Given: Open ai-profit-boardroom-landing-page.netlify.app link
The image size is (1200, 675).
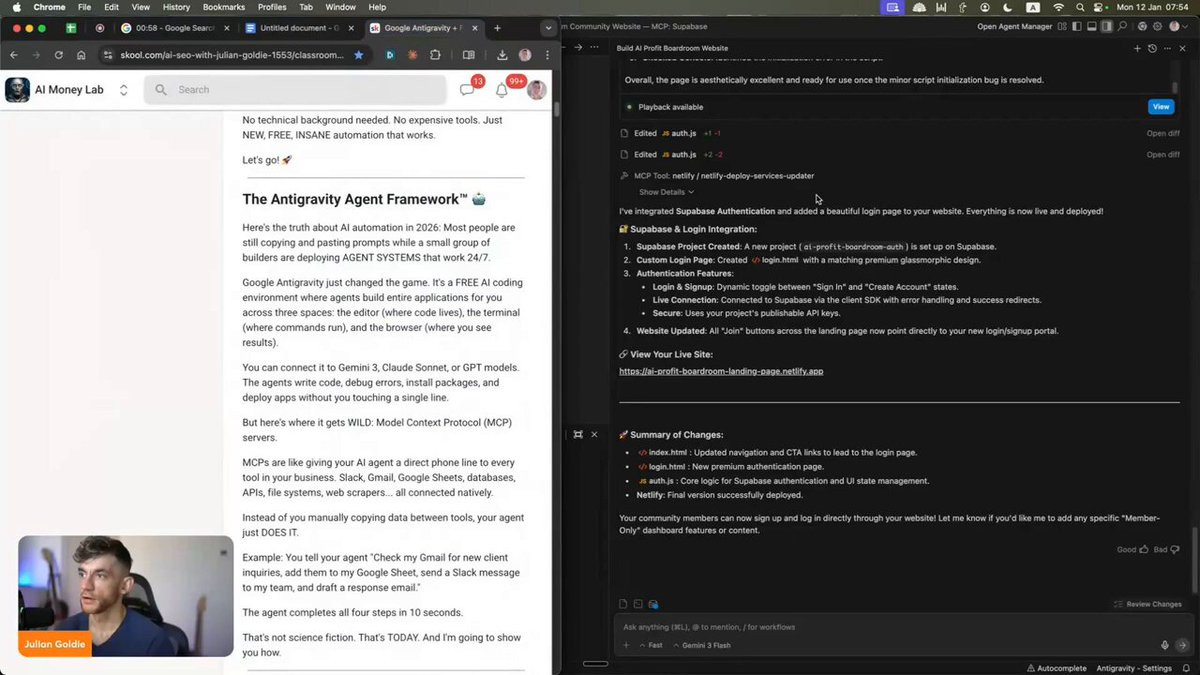Looking at the screenshot, I should pyautogui.click(x=721, y=371).
